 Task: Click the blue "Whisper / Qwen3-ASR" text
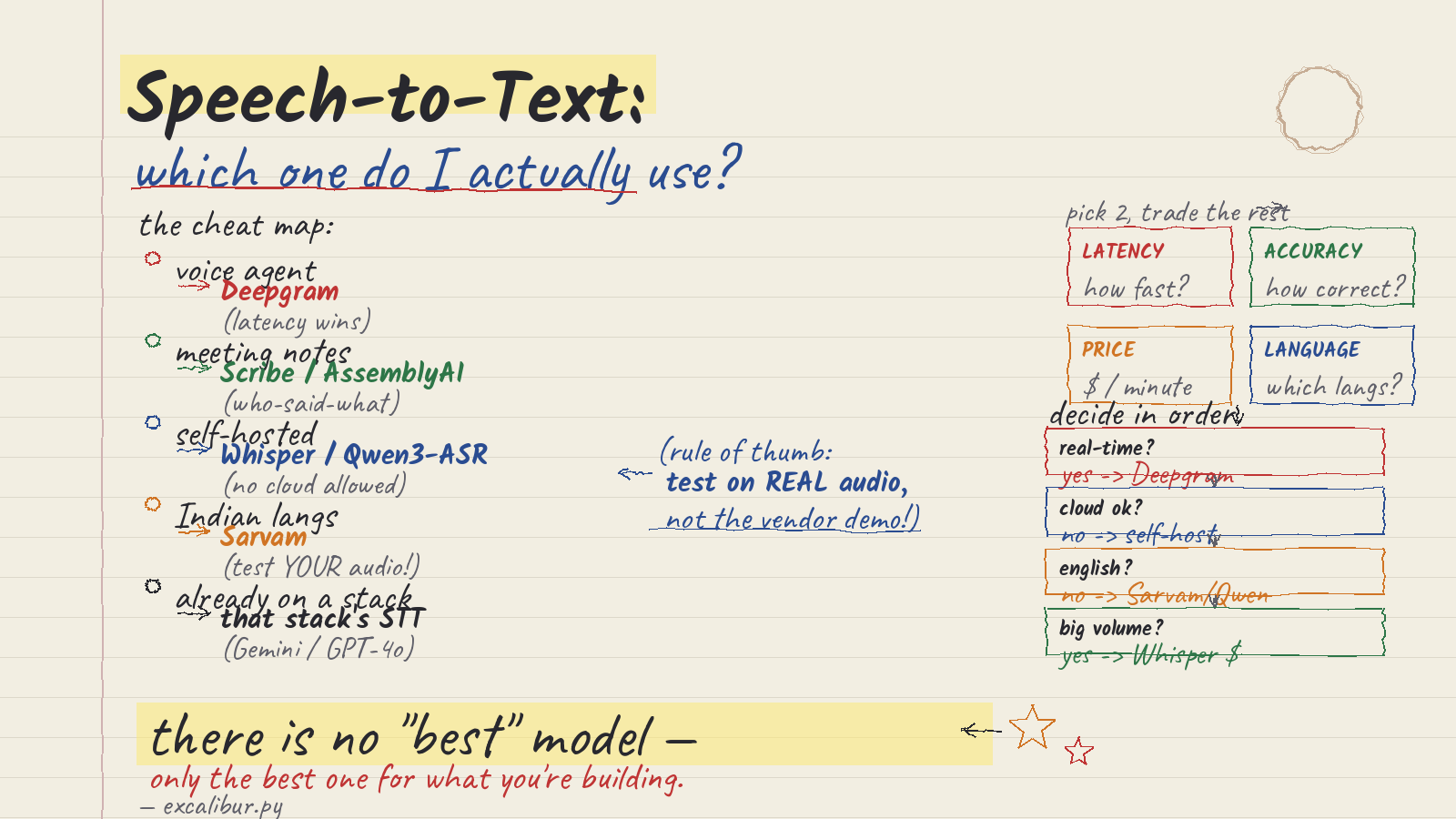(354, 454)
